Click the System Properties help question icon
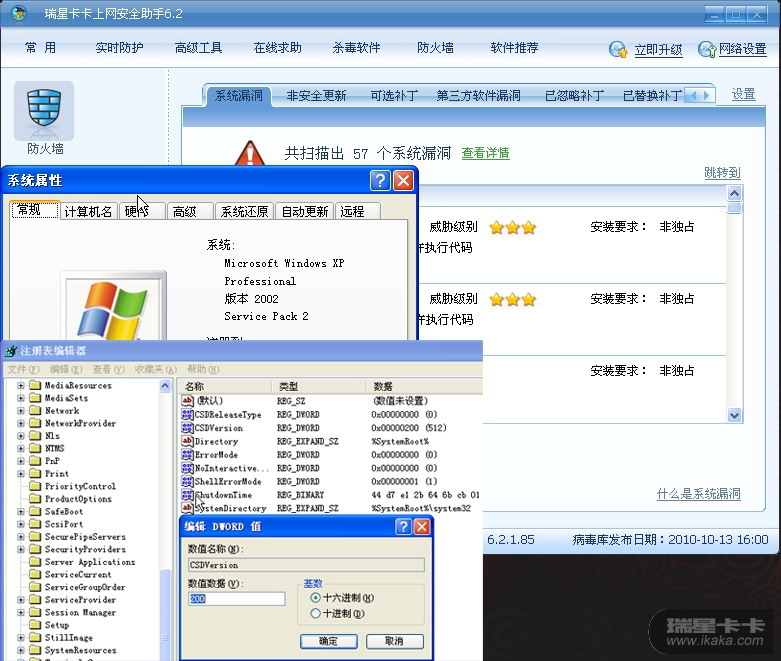Image resolution: width=781 pixels, height=661 pixels. pyautogui.click(x=380, y=180)
